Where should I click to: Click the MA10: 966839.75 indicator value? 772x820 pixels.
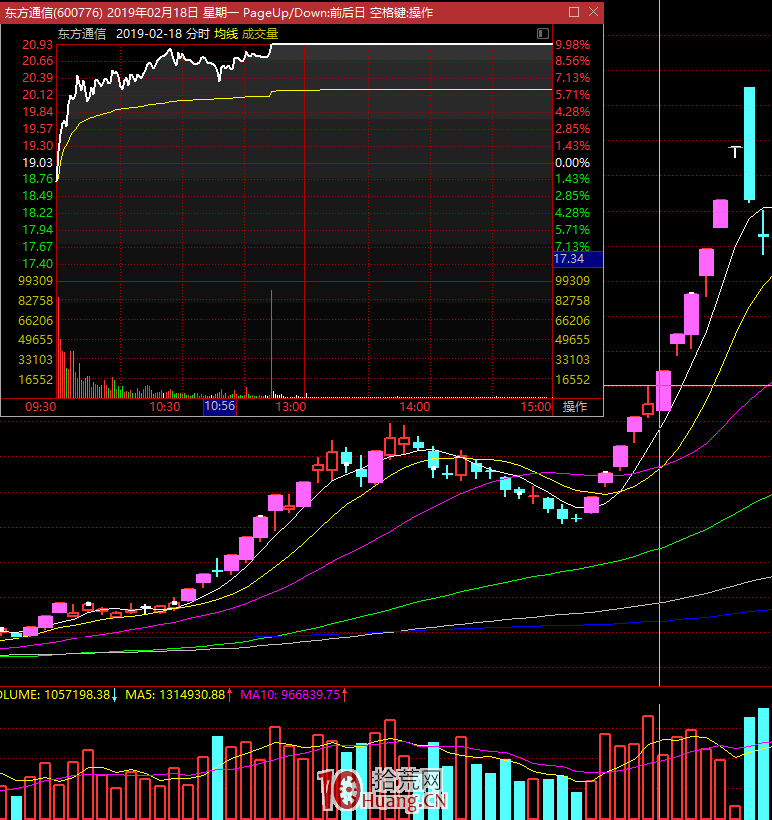(x=293, y=695)
